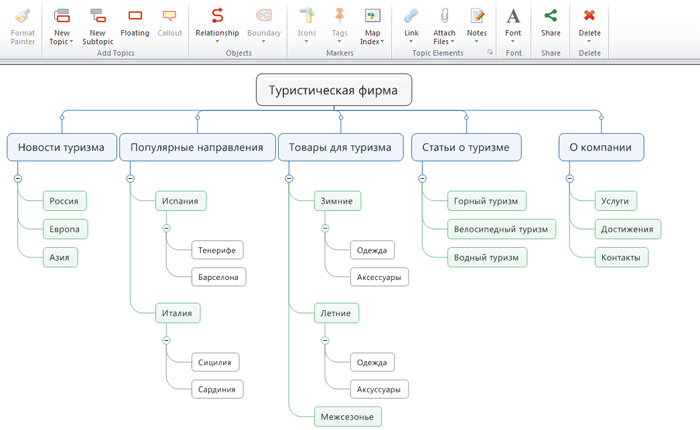Collapse the Статьи о туризме branch
This screenshot has height=430, width=700.
[422, 179]
